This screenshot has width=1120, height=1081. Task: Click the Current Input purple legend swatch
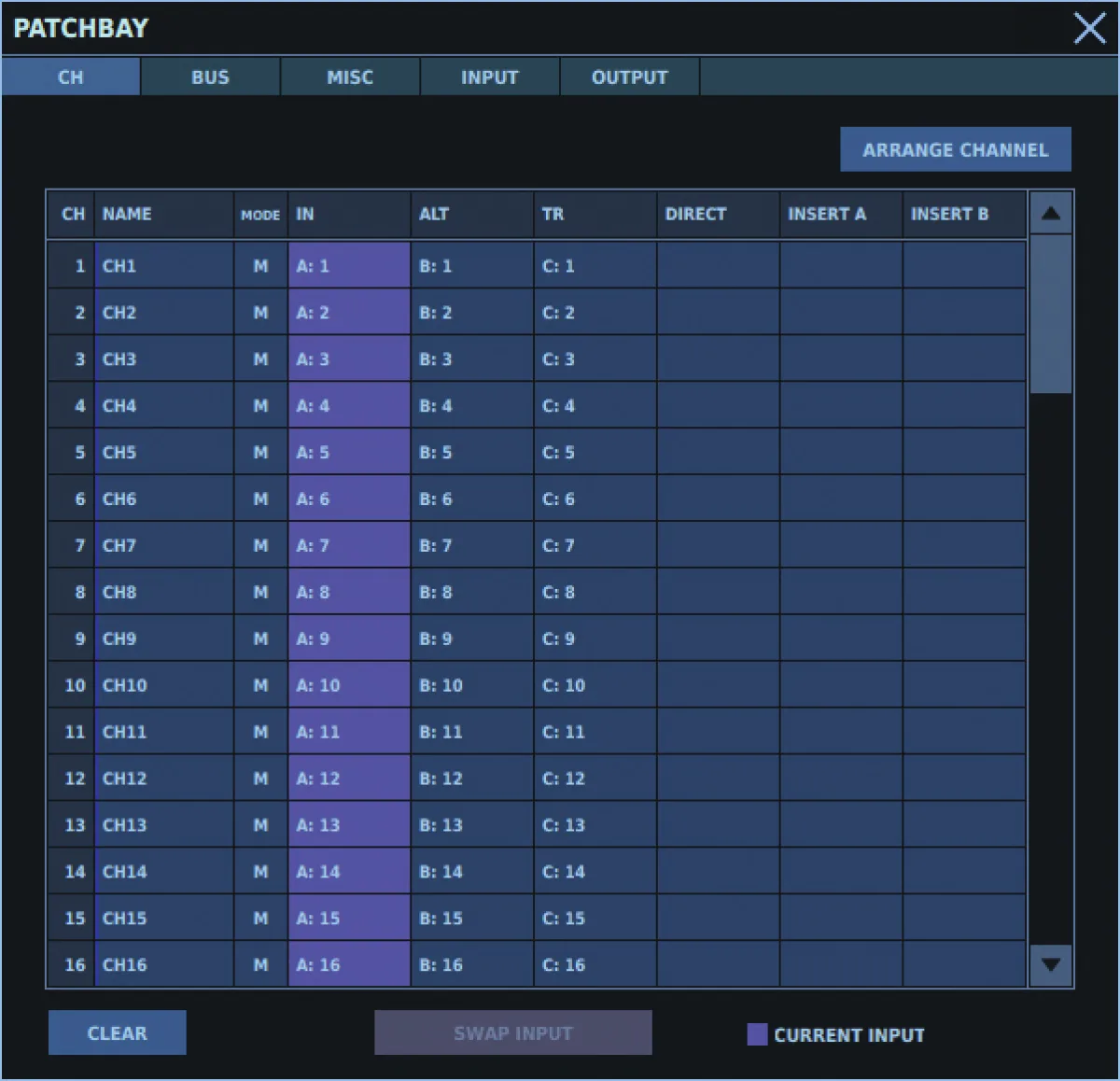click(x=757, y=1034)
